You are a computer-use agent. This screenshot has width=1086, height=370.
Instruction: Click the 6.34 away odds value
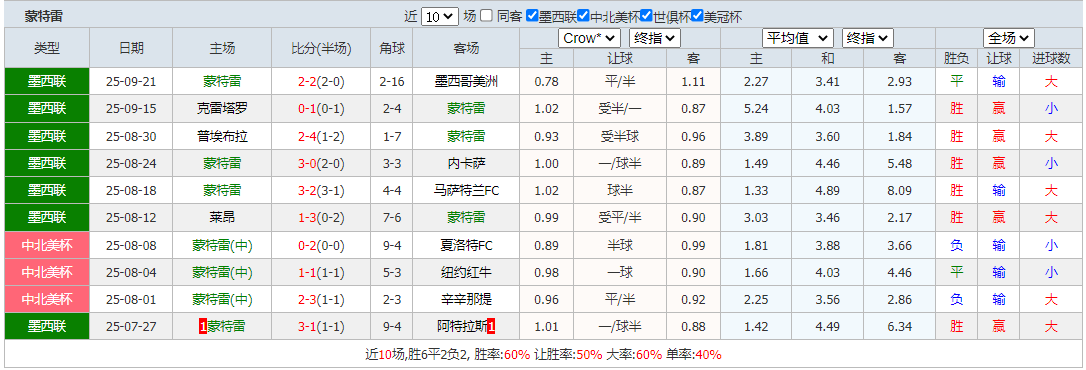[899, 326]
